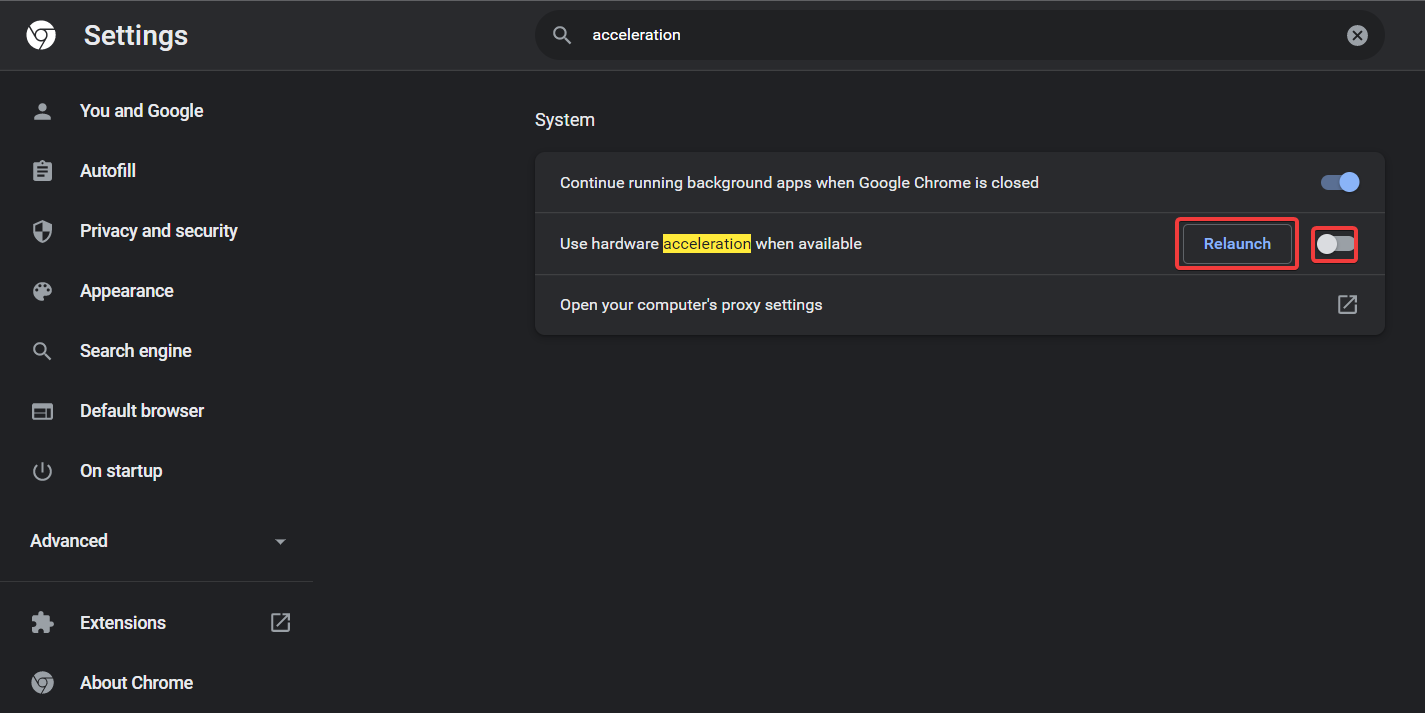Disable continue running background apps toggle

click(x=1340, y=182)
